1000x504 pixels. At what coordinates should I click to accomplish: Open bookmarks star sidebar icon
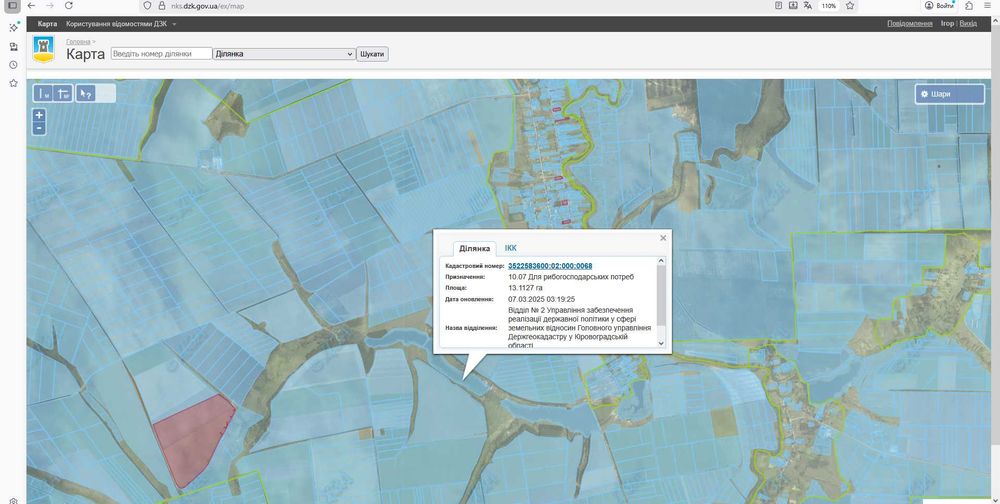tap(13, 84)
